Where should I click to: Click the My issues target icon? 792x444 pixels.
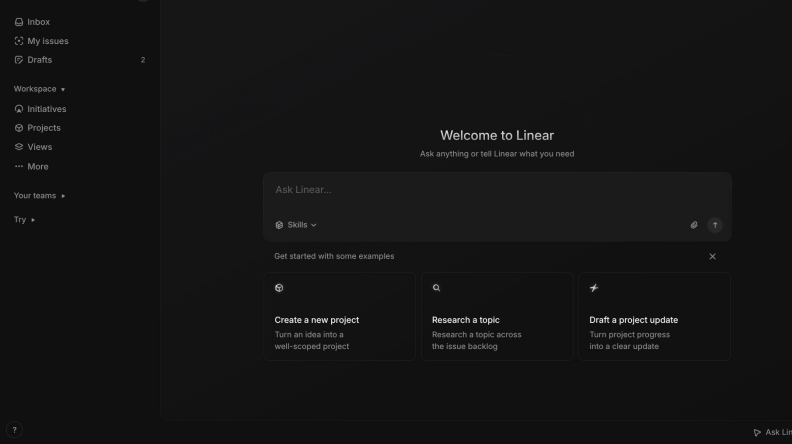coord(19,41)
